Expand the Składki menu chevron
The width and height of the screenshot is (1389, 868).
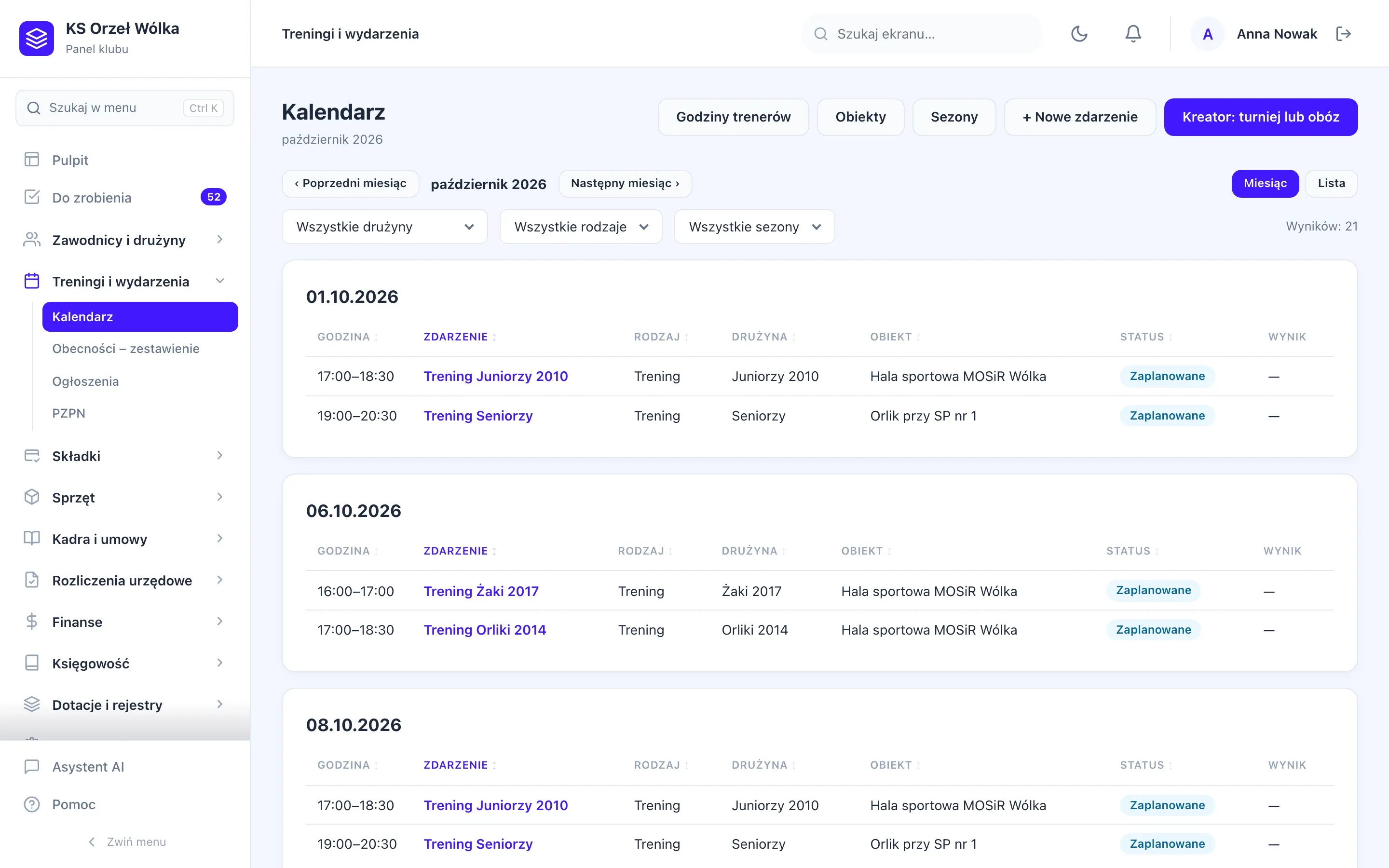pyautogui.click(x=220, y=456)
